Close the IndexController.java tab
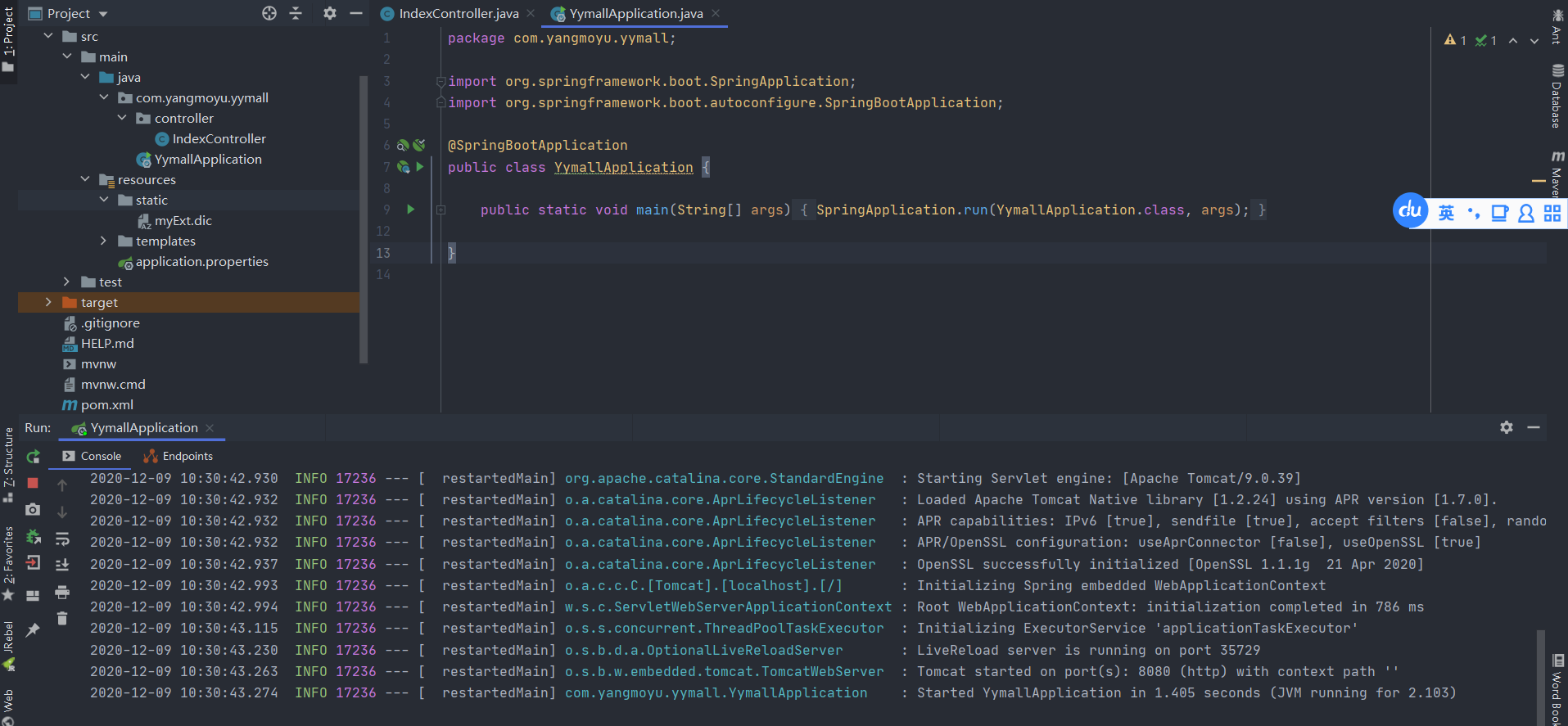The width and height of the screenshot is (1568, 726). point(531,13)
